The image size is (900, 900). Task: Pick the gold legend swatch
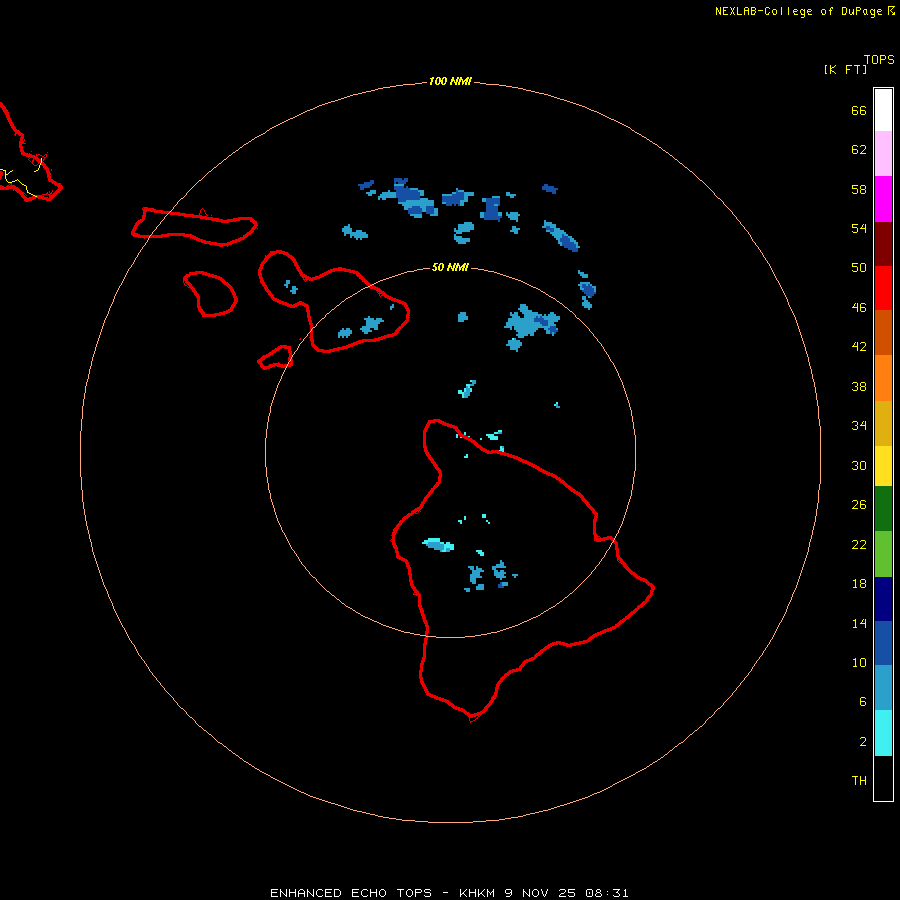[x=883, y=423]
